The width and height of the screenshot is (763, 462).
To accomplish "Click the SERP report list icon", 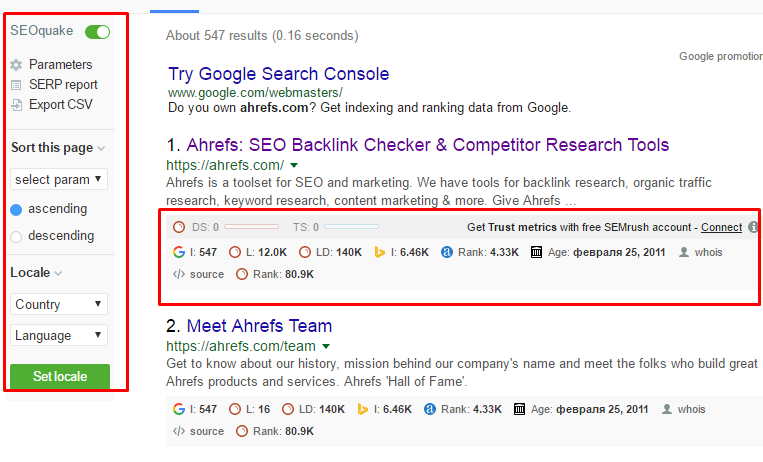I will (16, 85).
